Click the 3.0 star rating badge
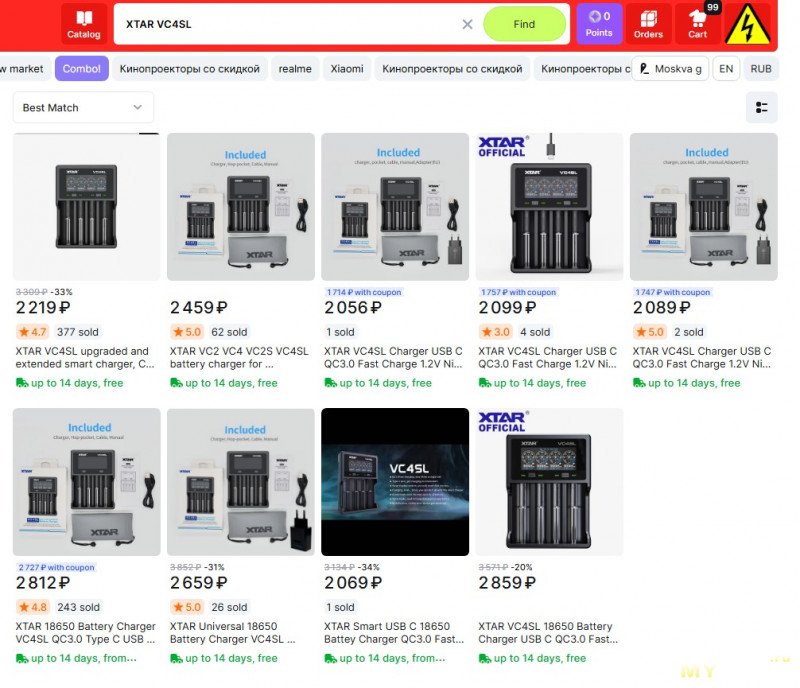The image size is (800, 688). pos(495,332)
